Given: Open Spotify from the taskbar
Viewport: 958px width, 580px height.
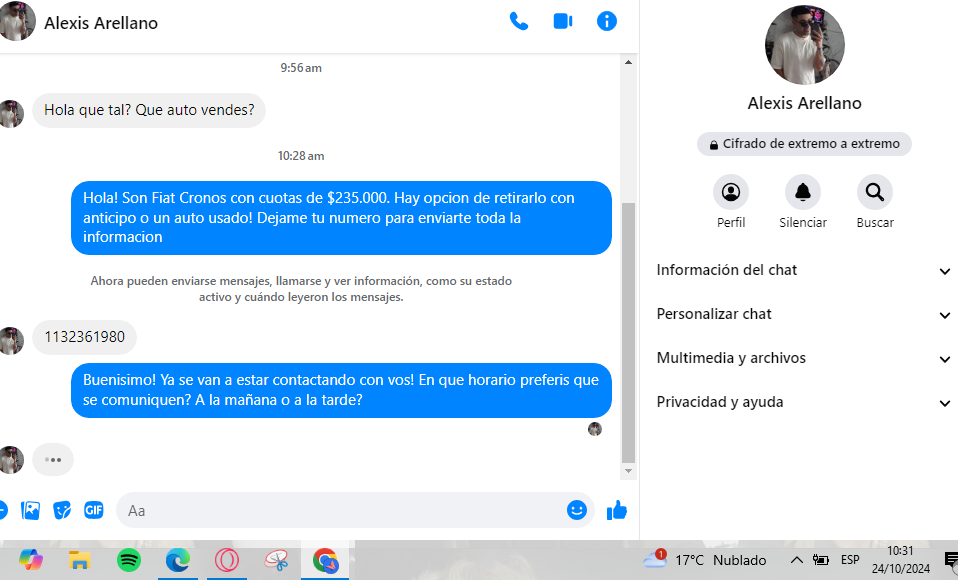Looking at the screenshot, I should tap(129, 560).
